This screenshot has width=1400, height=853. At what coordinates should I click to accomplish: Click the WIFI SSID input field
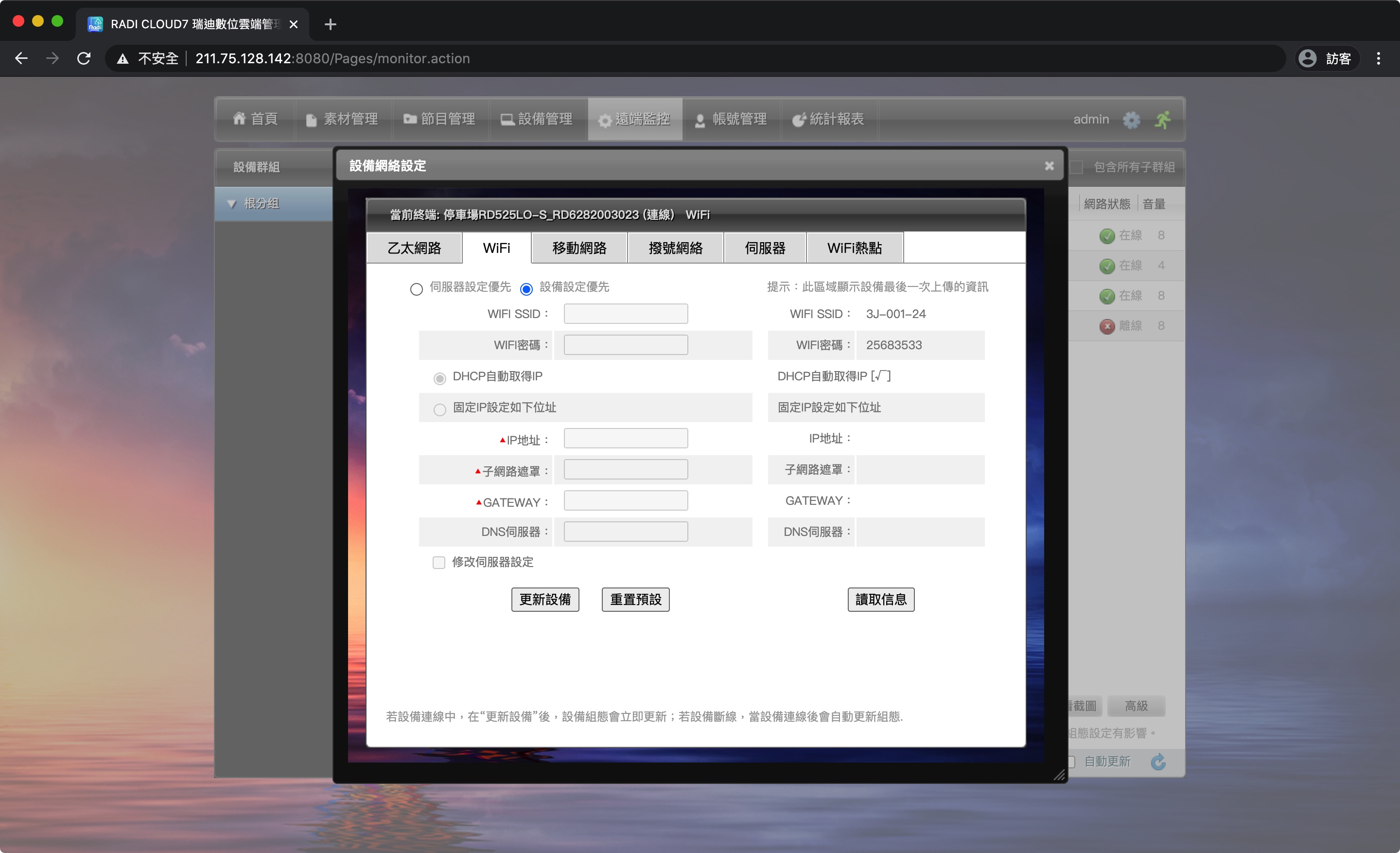[x=626, y=314]
